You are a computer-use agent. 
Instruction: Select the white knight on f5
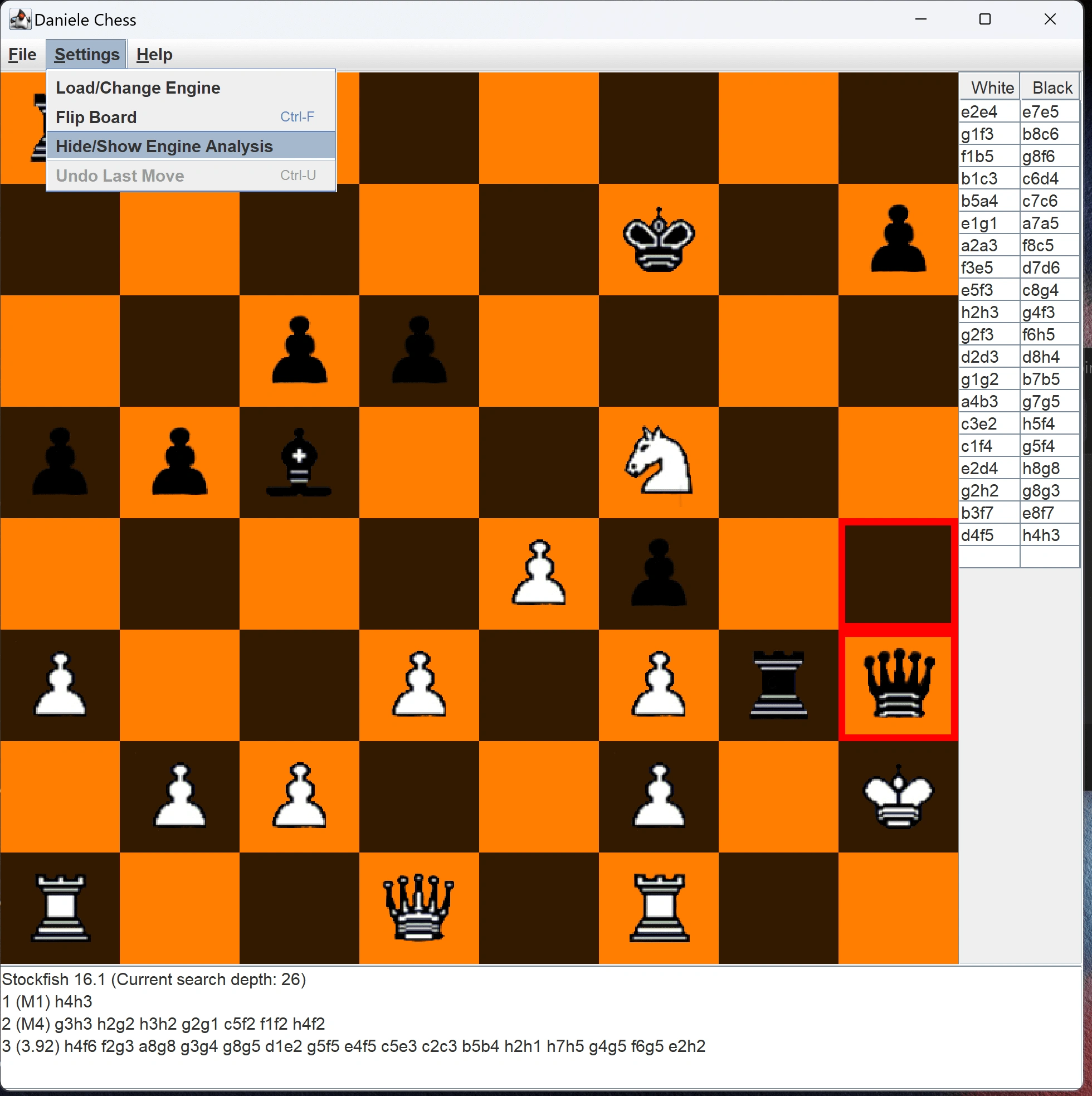pos(659,461)
